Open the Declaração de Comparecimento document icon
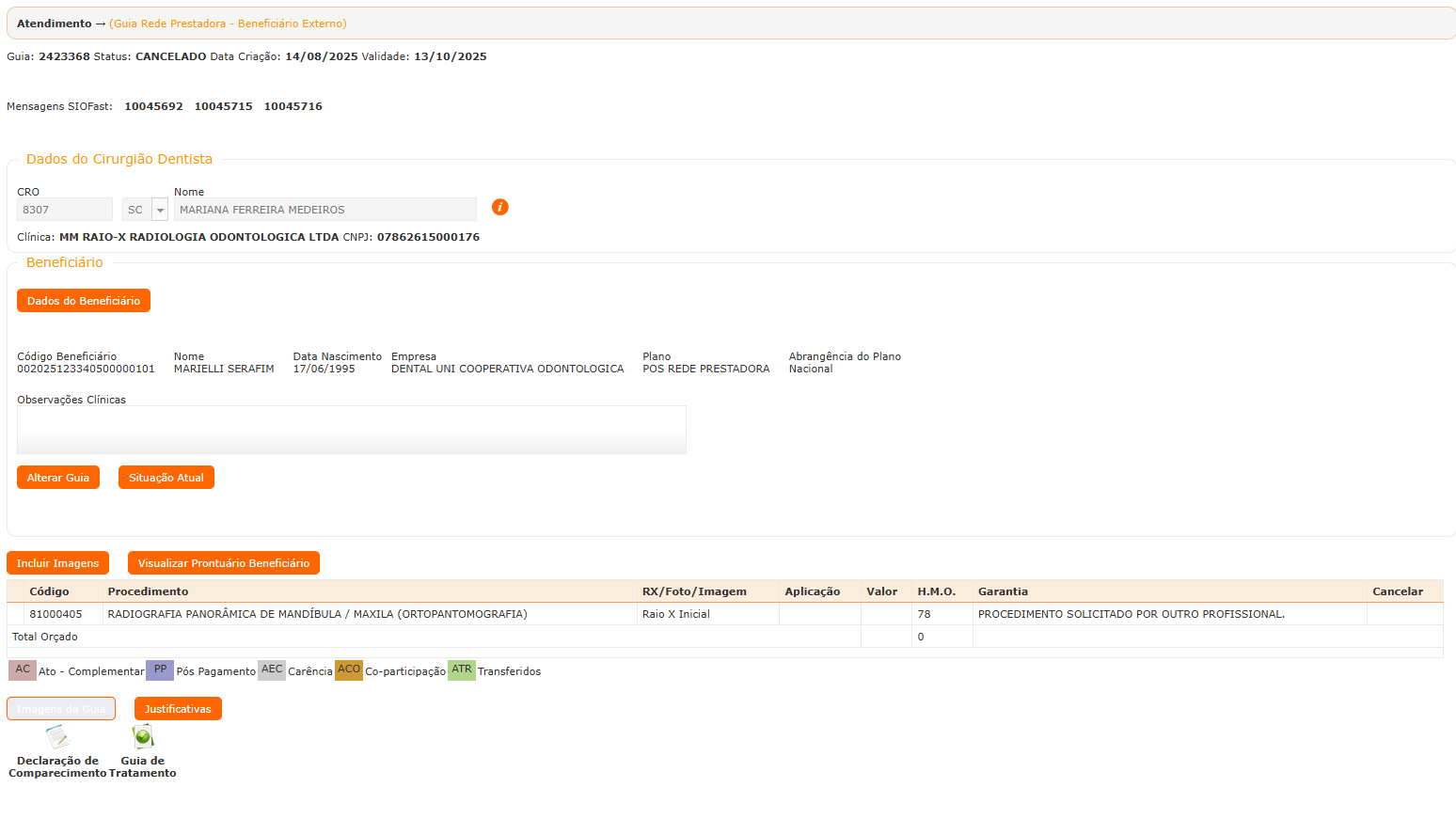 pyautogui.click(x=57, y=737)
